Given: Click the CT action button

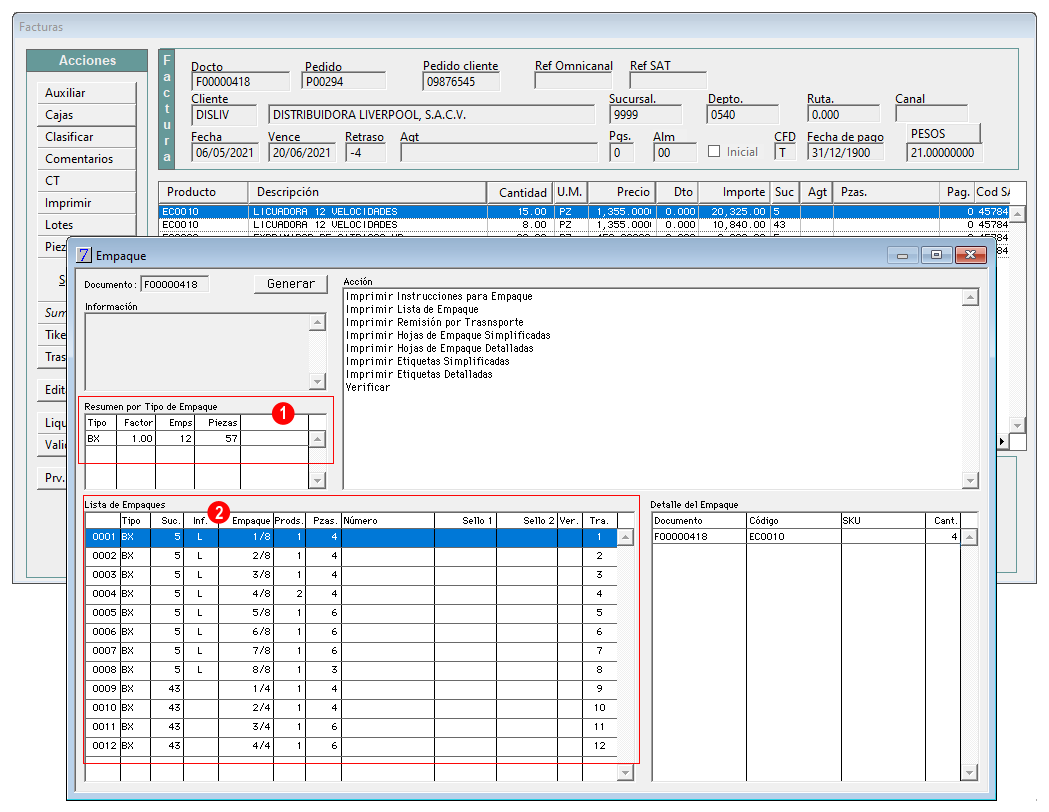Looking at the screenshot, I should click(x=87, y=181).
